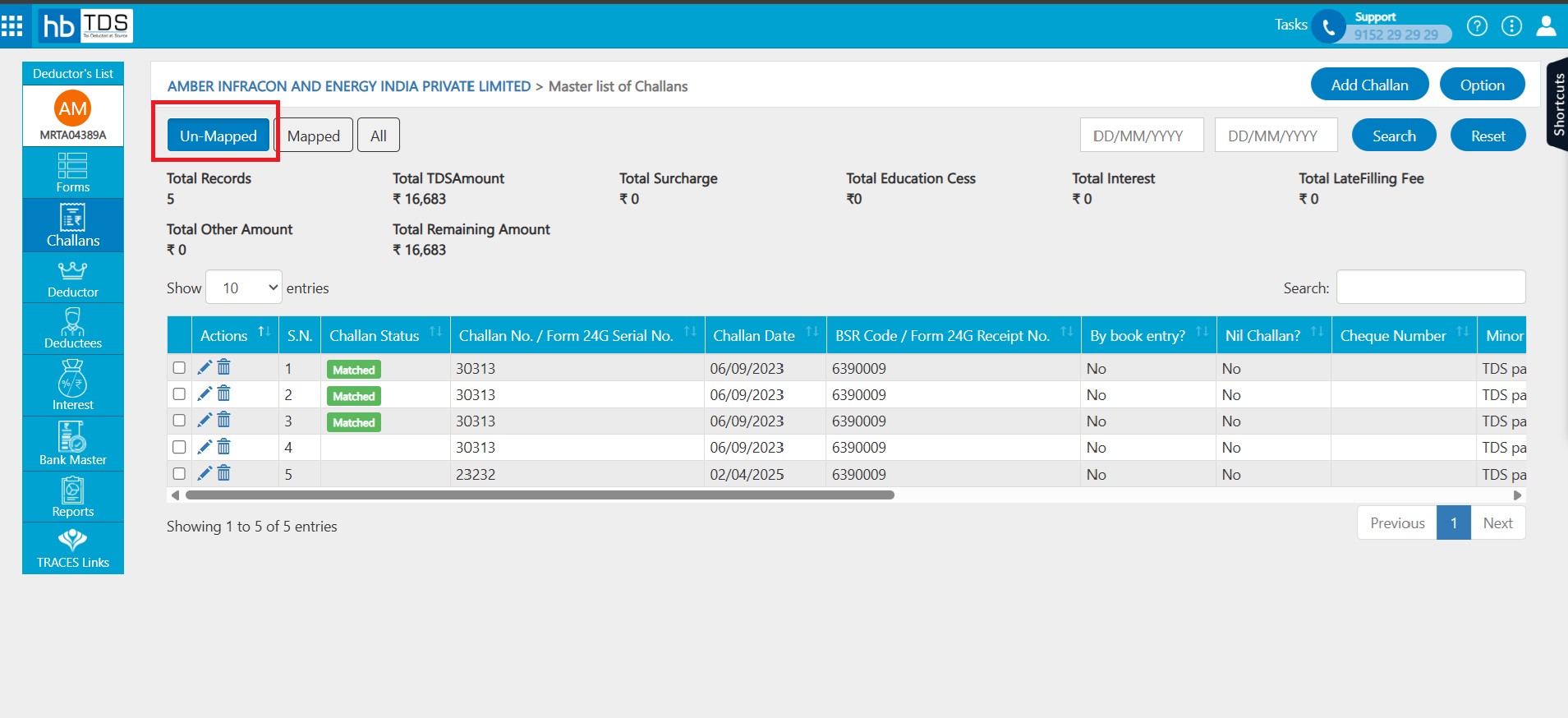The image size is (1568, 718).
Task: Focus the table Search text box
Action: click(1431, 288)
